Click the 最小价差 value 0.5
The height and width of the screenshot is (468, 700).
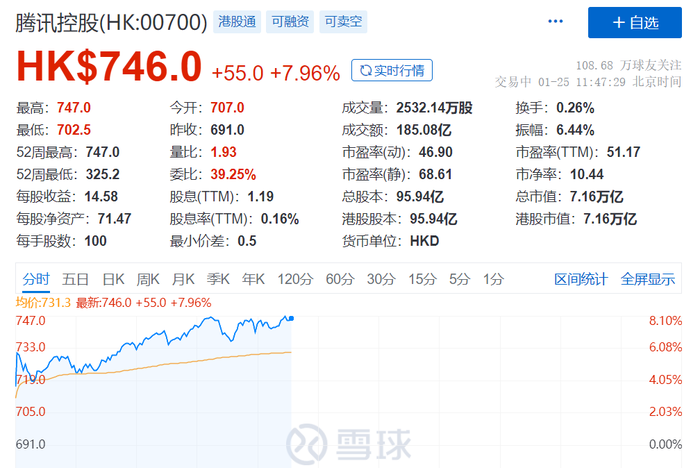tap(247, 241)
